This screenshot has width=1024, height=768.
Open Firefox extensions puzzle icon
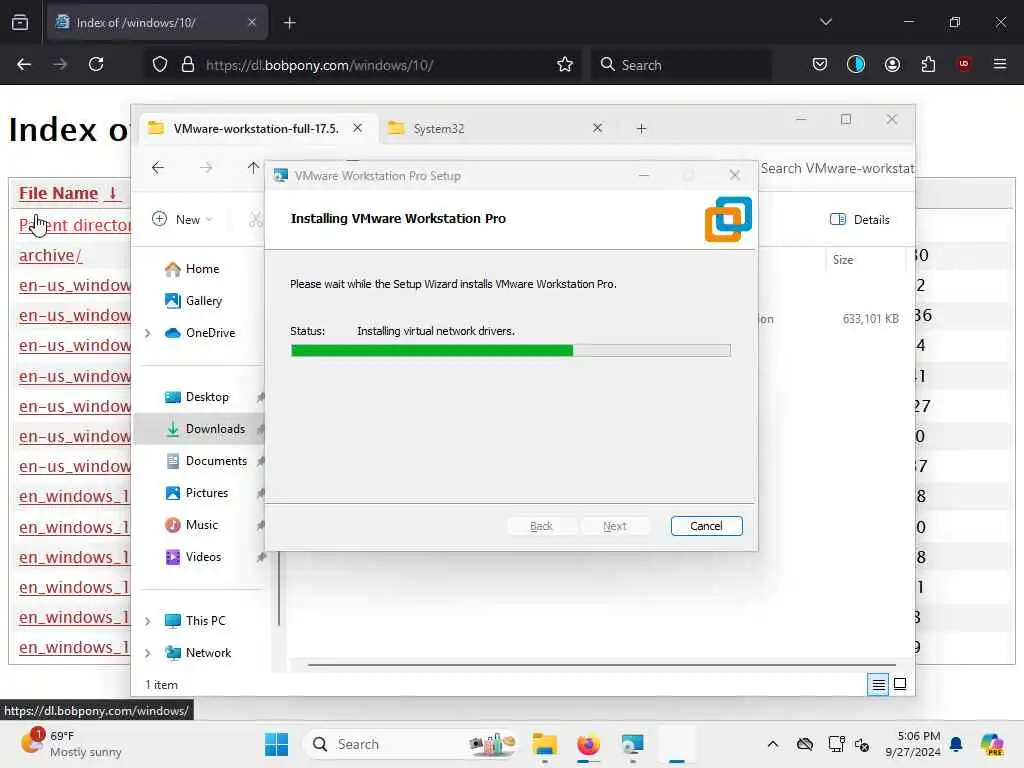pyautogui.click(x=928, y=64)
